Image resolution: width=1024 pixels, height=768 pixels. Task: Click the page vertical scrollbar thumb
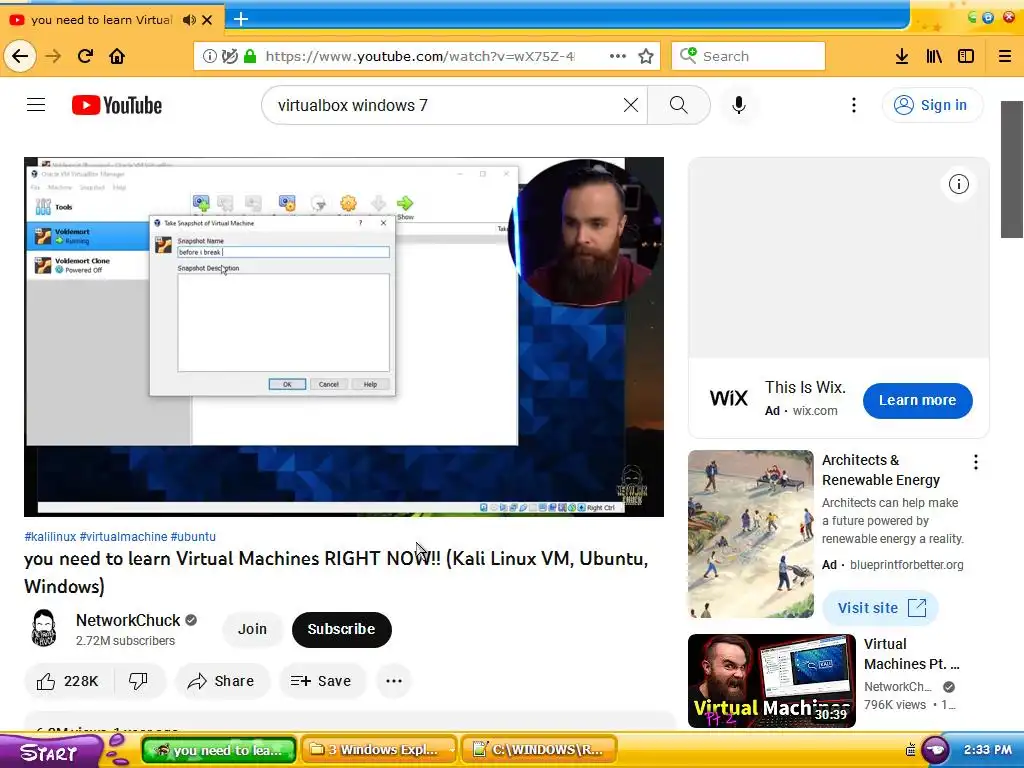click(x=1012, y=169)
